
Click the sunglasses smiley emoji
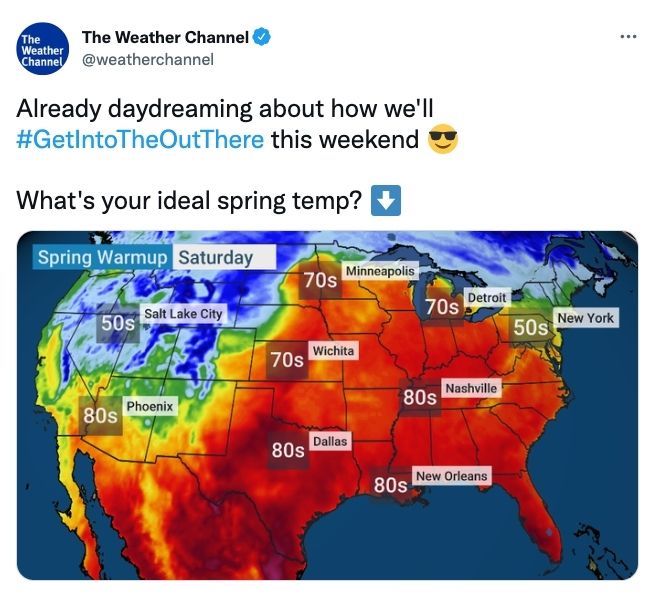442,139
